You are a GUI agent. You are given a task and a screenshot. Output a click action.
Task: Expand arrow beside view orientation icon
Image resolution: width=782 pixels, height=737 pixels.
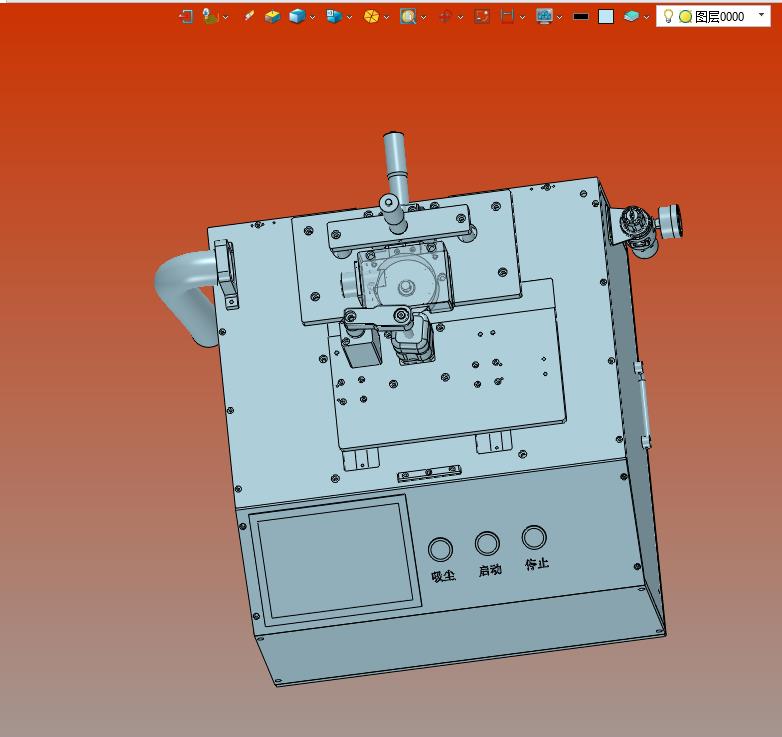click(349, 17)
